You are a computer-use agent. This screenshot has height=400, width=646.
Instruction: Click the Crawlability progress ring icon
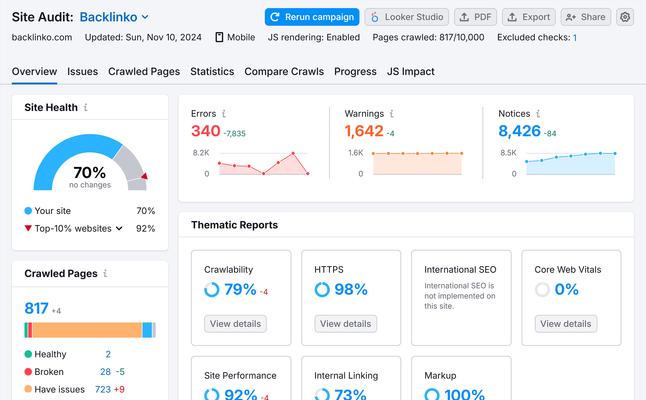(211, 290)
